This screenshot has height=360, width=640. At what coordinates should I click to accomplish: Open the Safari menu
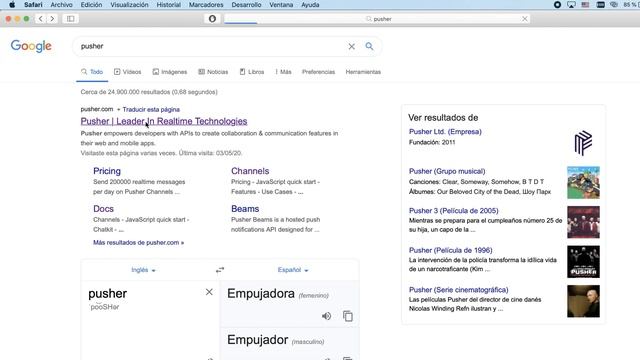(33, 5)
